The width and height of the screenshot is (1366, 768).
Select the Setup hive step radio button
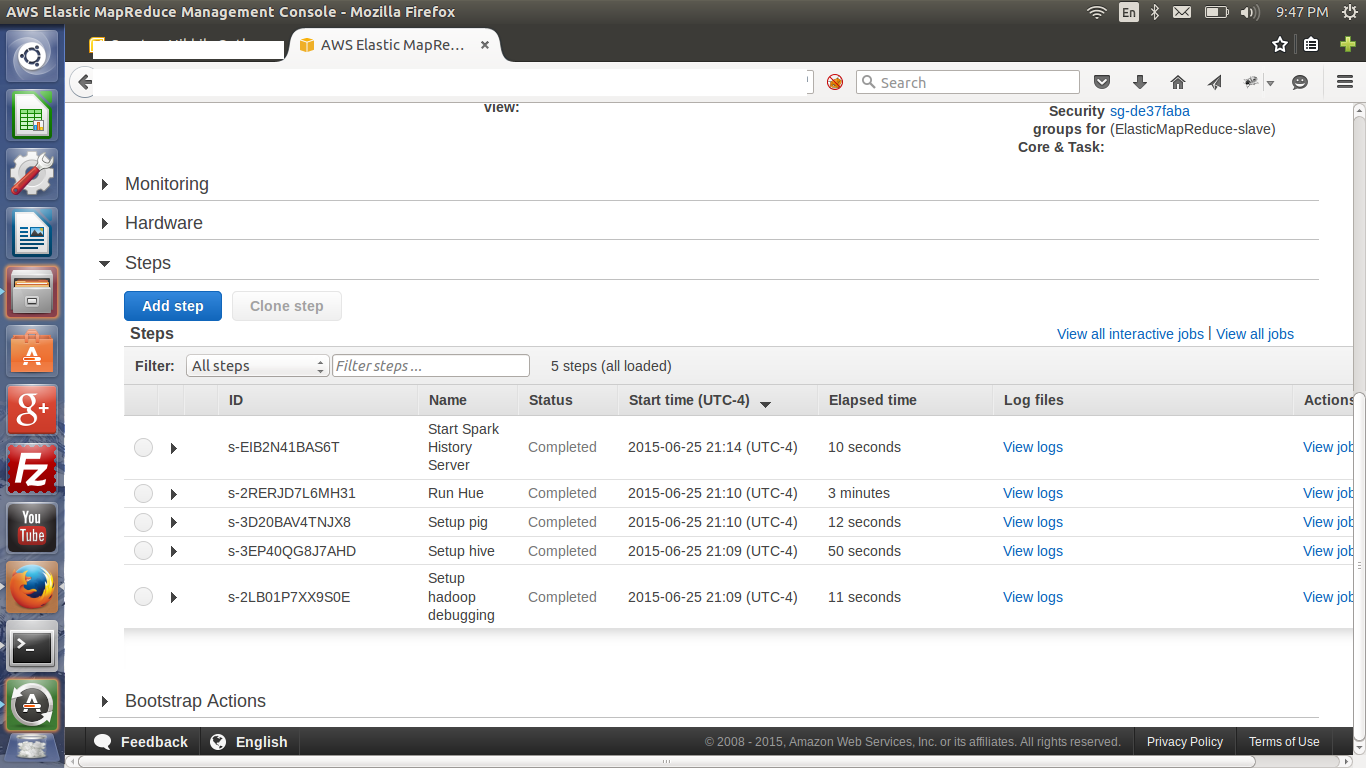click(x=143, y=551)
